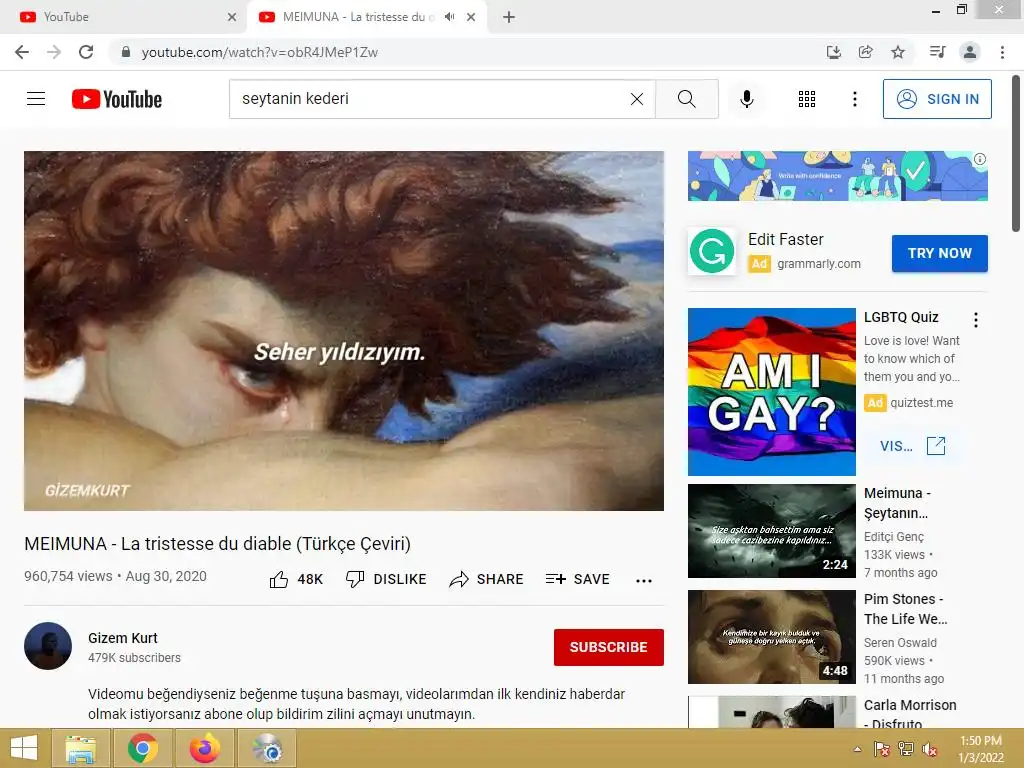Click grammarly.com ad link
1024x768 pixels.
click(x=818, y=264)
